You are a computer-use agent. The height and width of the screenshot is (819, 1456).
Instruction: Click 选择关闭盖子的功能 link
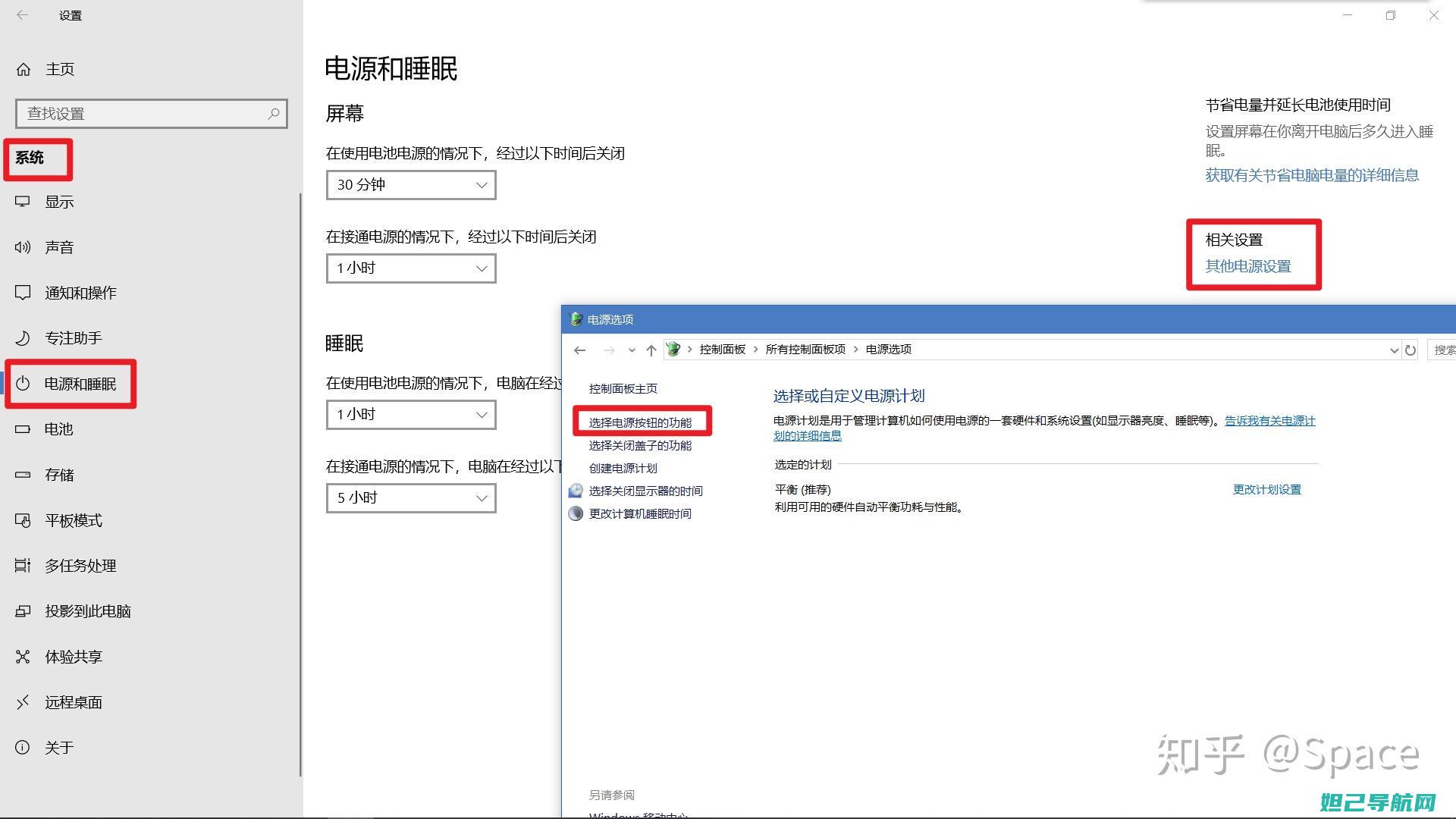click(640, 445)
